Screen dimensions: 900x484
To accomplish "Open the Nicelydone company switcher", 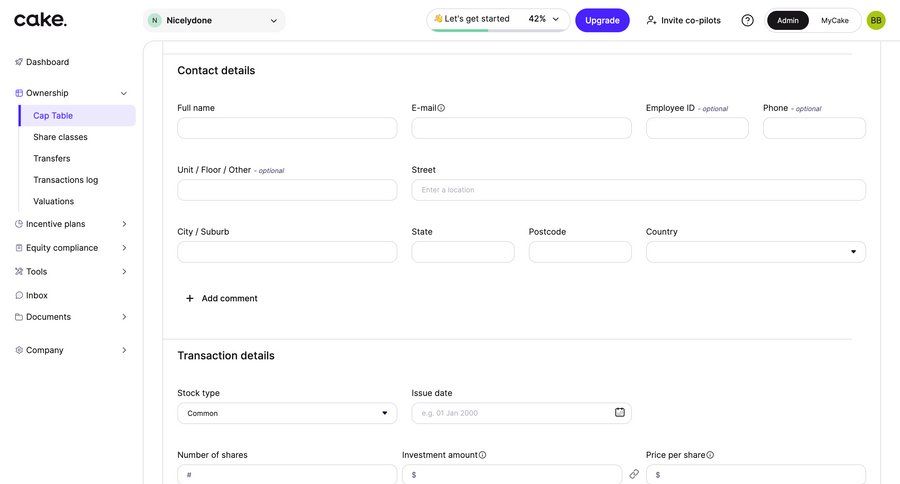I will click(x=214, y=20).
